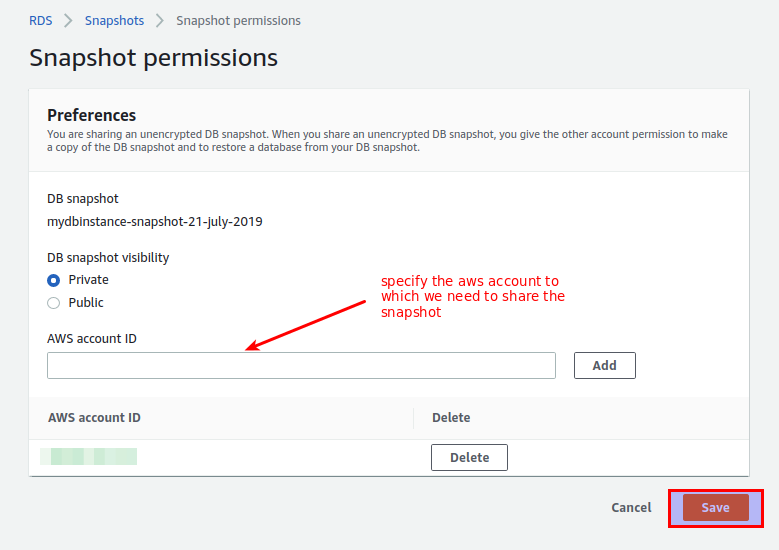Viewport: 779px width, 550px height.
Task: Click the Snapshot permissions page heading
Action: tap(153, 58)
